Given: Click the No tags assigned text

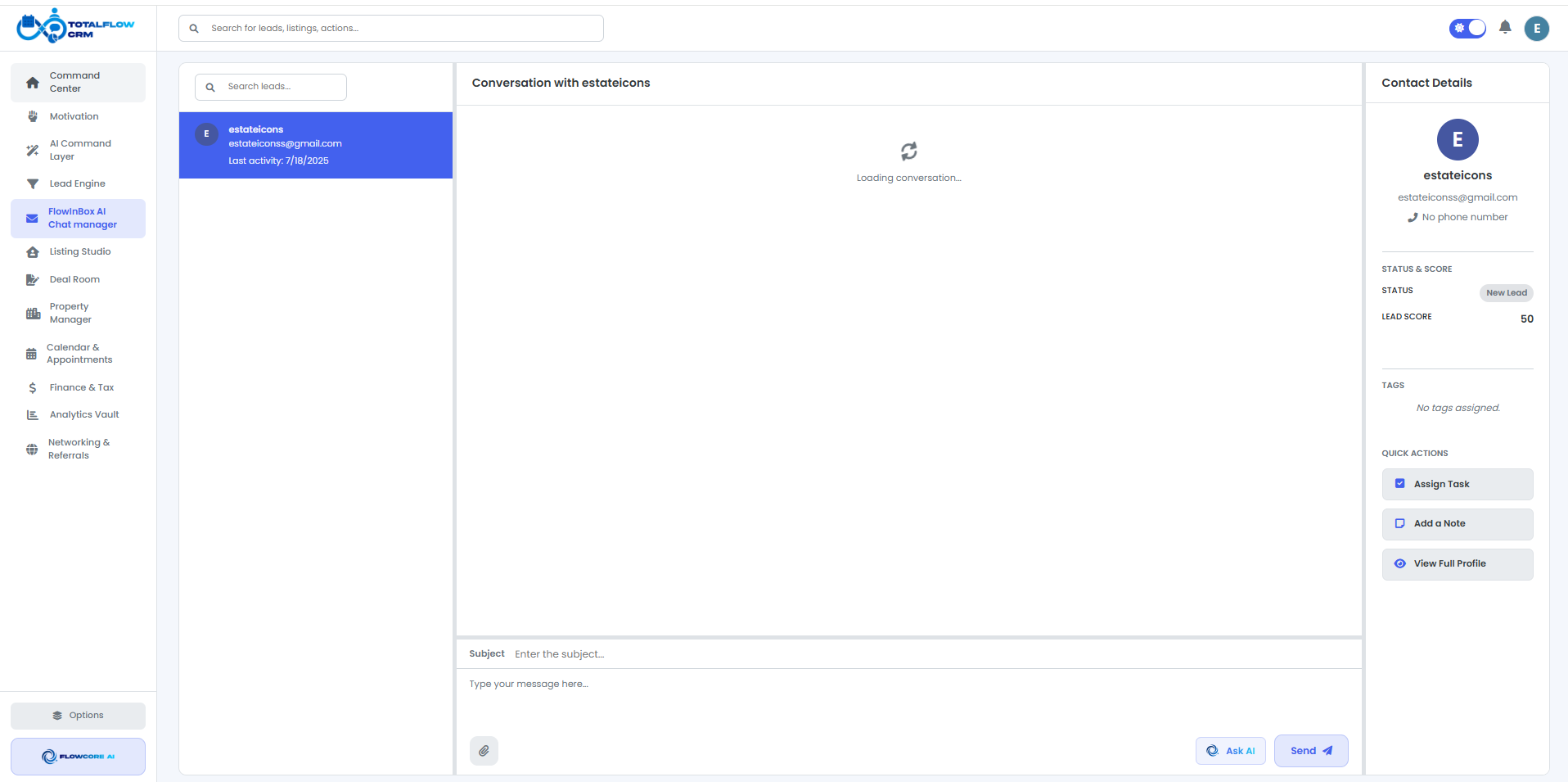Looking at the screenshot, I should [x=1458, y=408].
